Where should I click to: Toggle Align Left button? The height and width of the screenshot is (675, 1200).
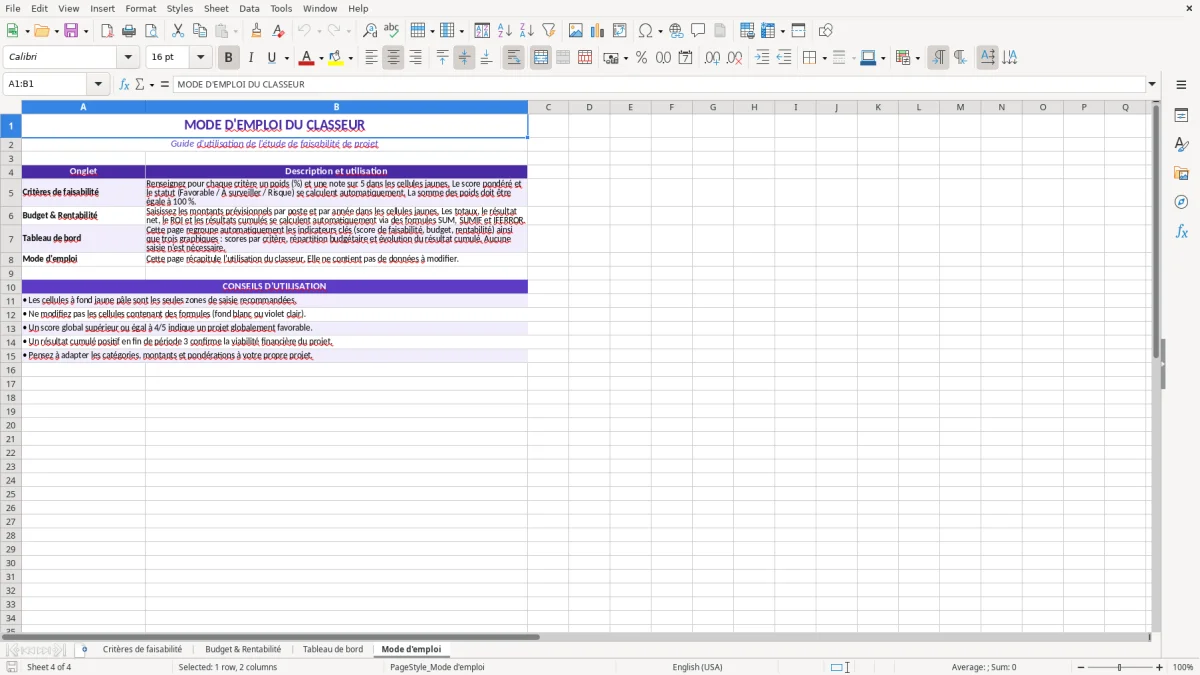pyautogui.click(x=371, y=58)
